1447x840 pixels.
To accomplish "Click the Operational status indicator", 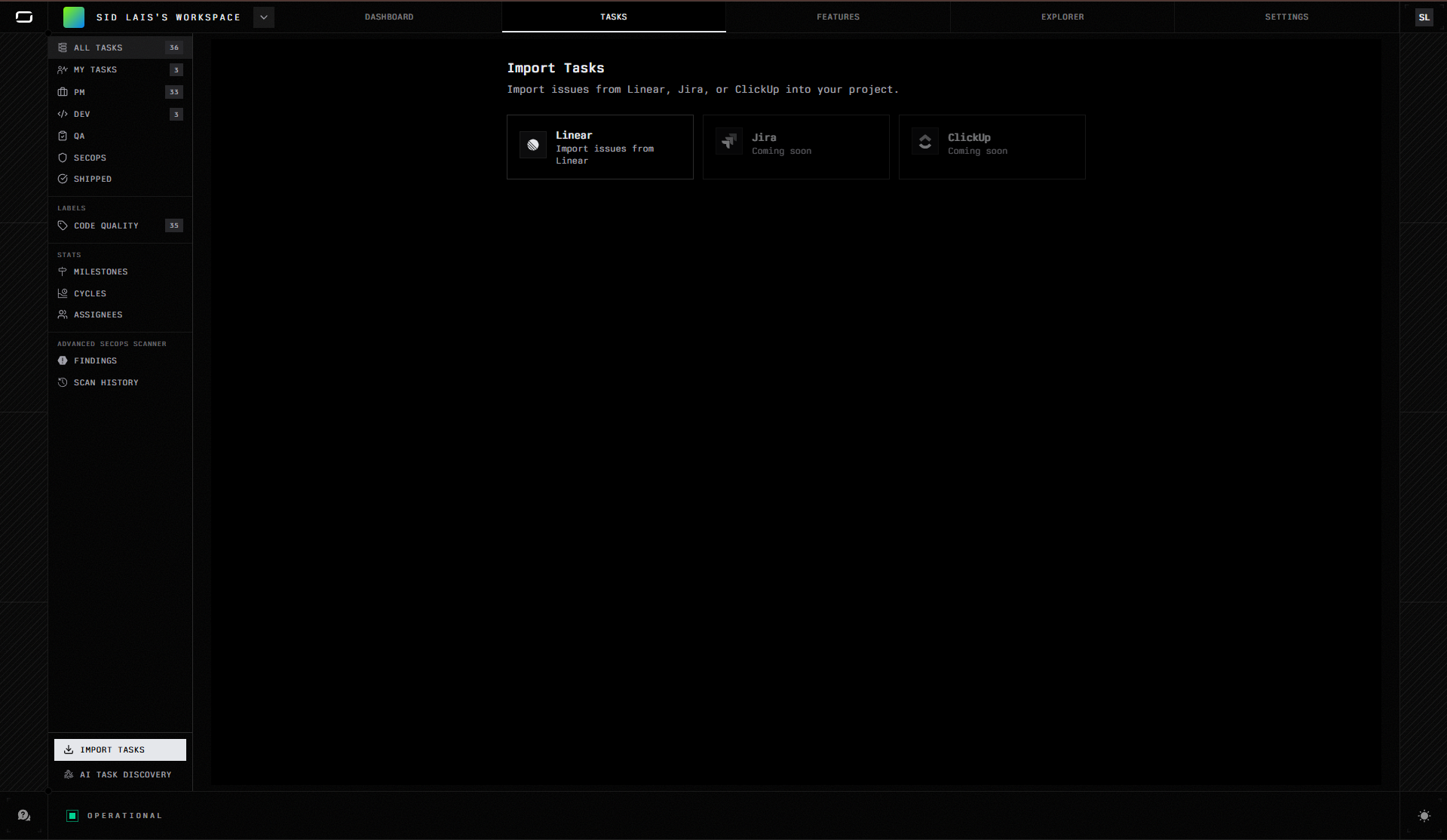I will click(x=115, y=816).
